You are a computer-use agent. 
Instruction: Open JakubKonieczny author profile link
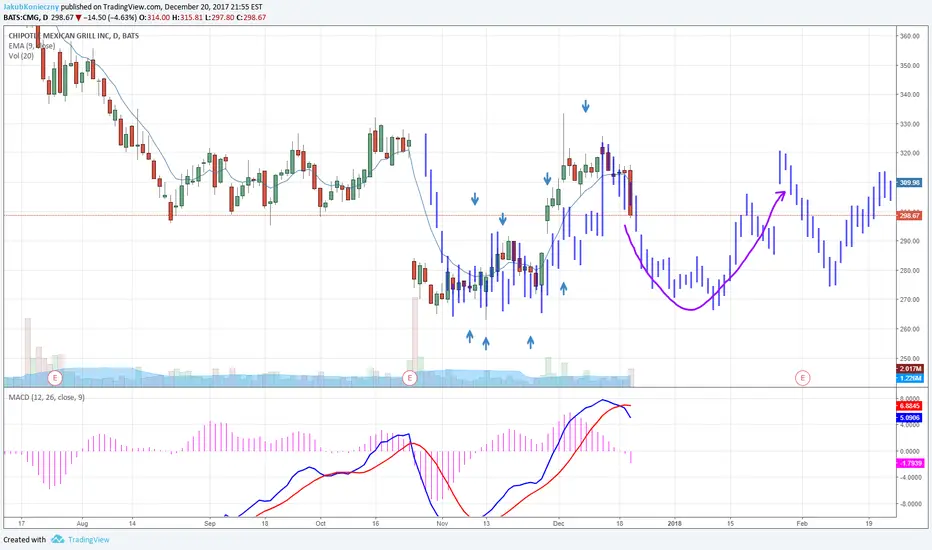[31, 7]
